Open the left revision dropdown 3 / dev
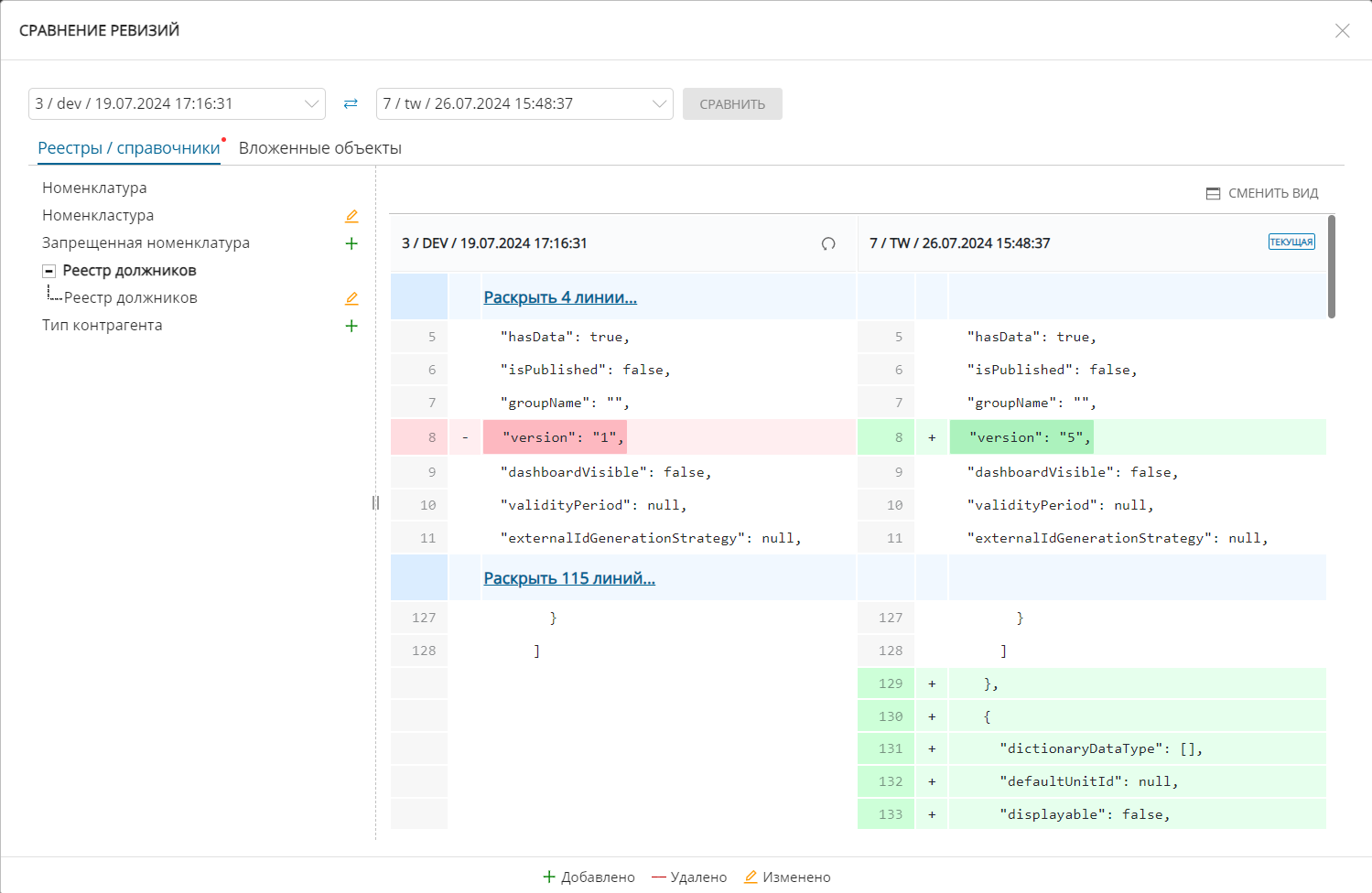Image resolution: width=1372 pixels, height=893 pixels. click(177, 104)
